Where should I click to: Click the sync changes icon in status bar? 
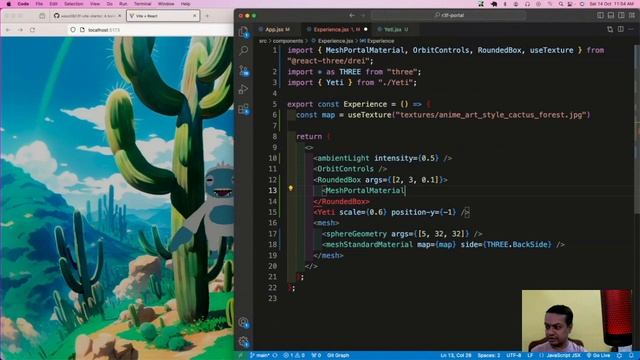click(275, 356)
